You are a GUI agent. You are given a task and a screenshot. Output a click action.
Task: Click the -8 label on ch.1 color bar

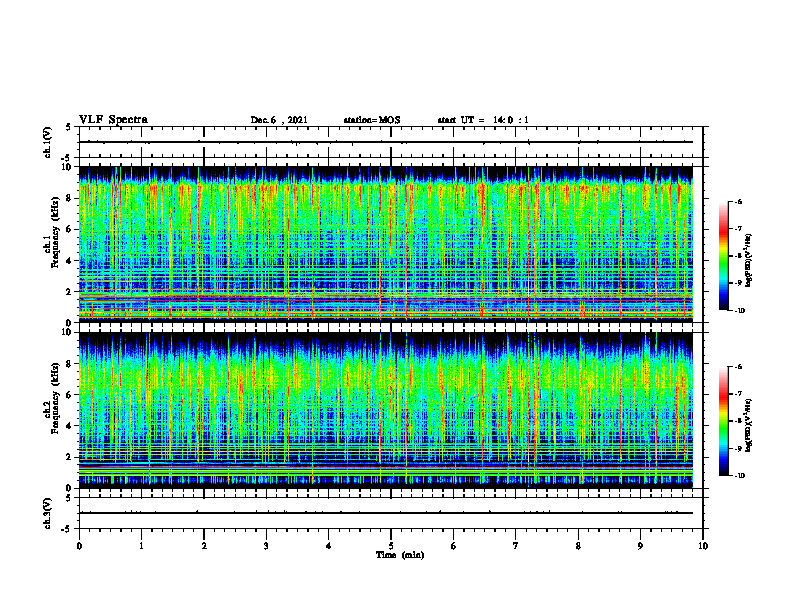click(x=738, y=256)
